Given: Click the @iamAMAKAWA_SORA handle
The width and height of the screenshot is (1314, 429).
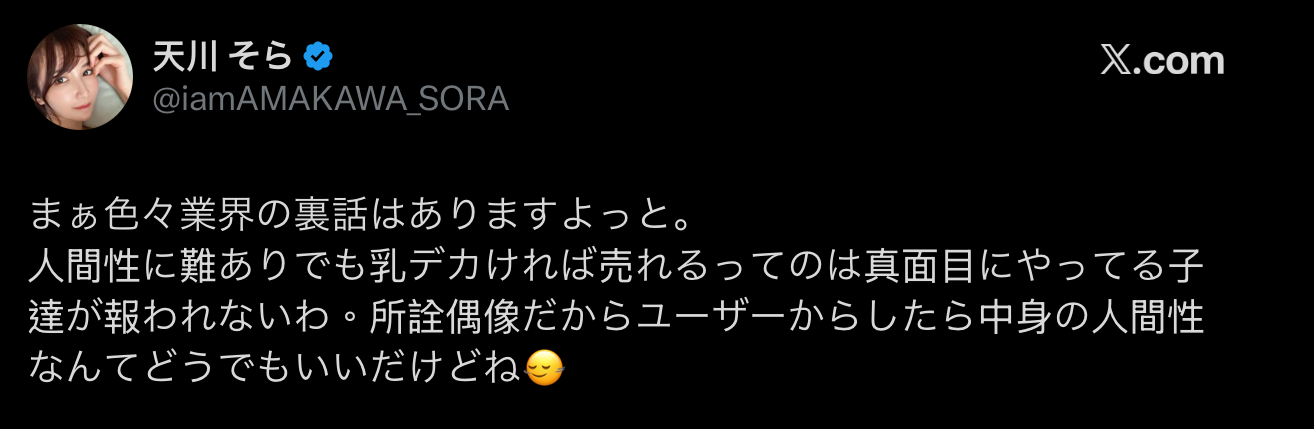Looking at the screenshot, I should pos(330,98).
